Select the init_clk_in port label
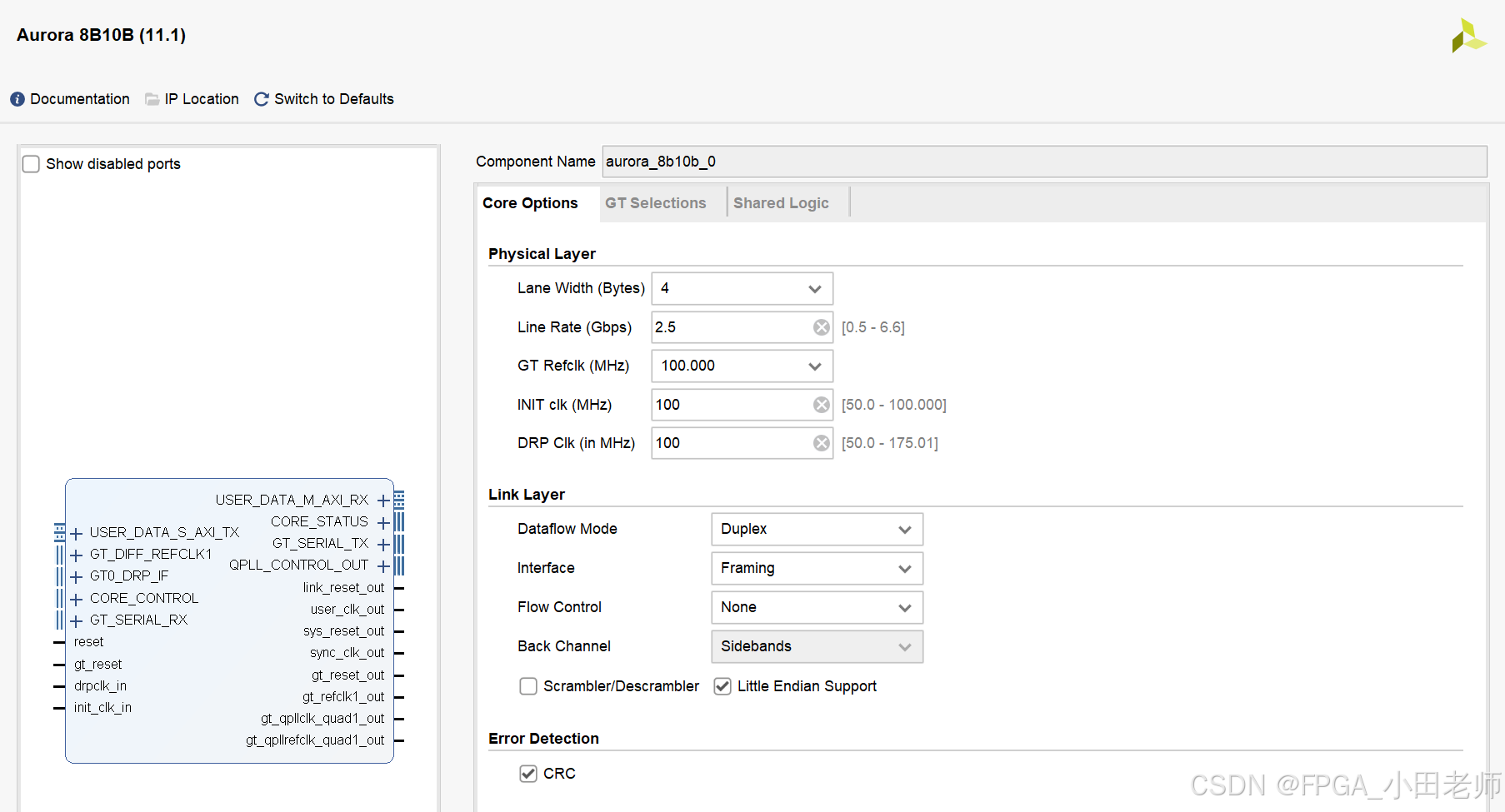Image resolution: width=1505 pixels, height=812 pixels. pyautogui.click(x=102, y=708)
